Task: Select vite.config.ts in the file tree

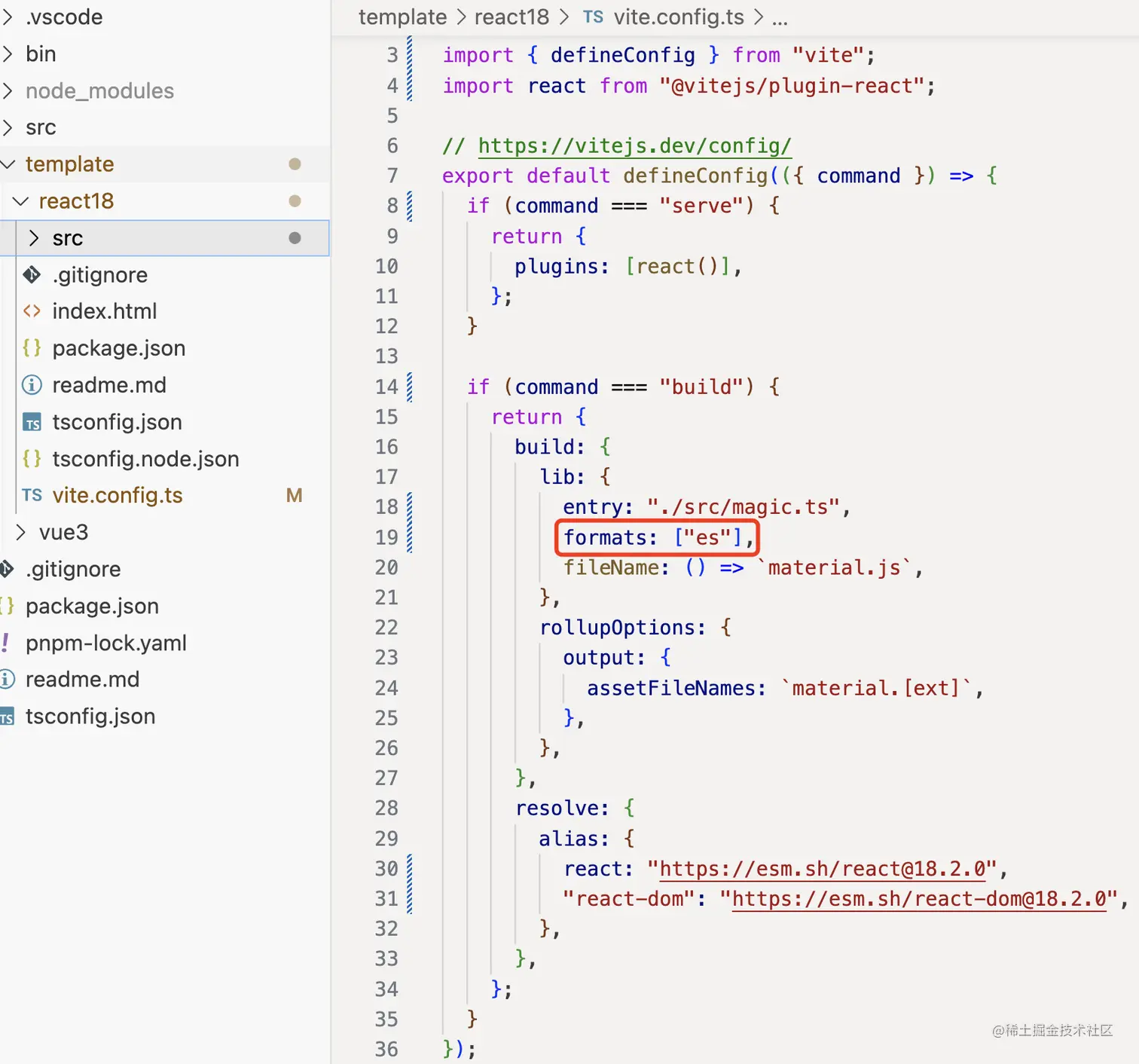Action: click(x=118, y=495)
